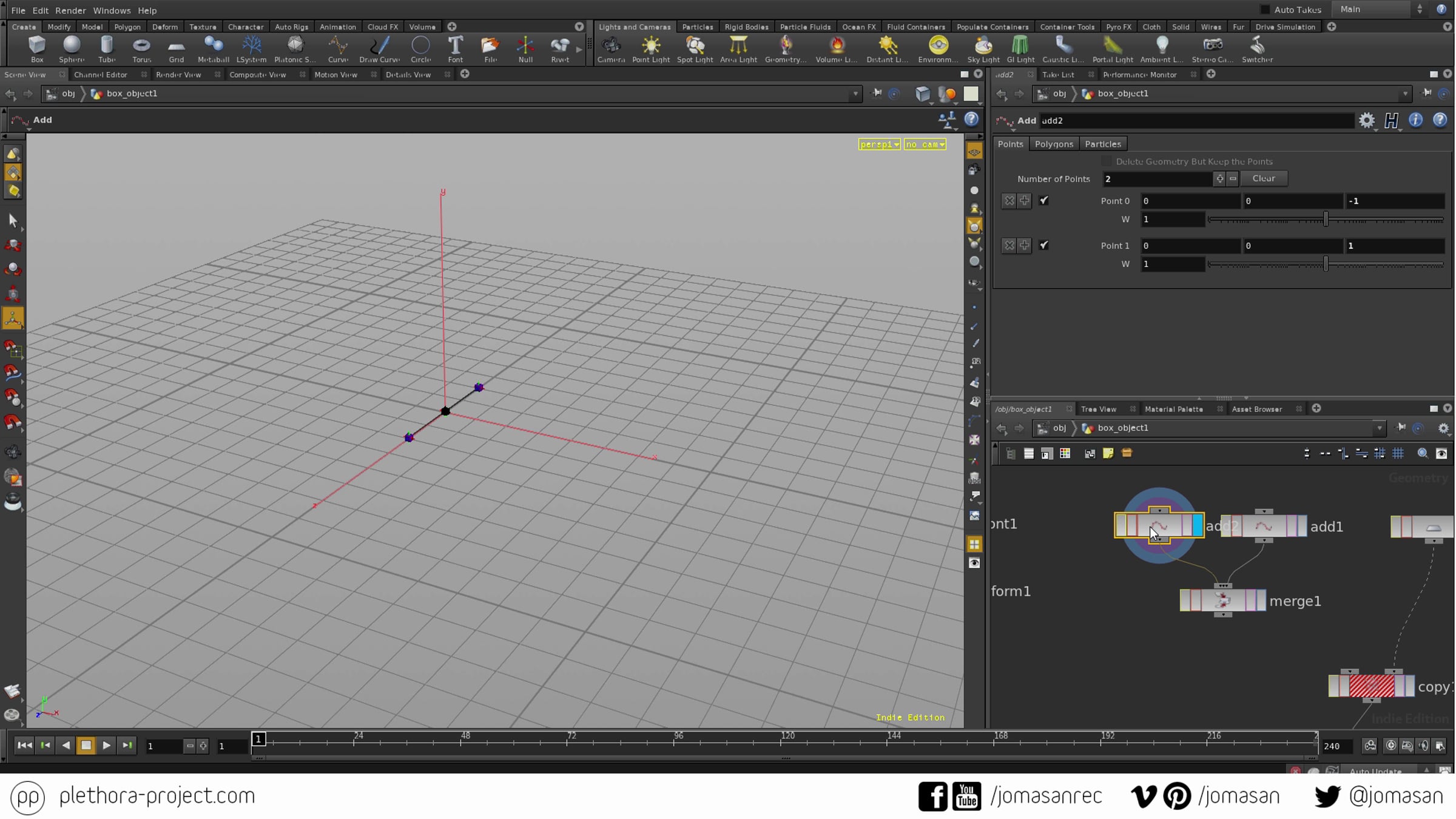
Task: Toggle the add2 node display flag
Action: click(1198, 525)
